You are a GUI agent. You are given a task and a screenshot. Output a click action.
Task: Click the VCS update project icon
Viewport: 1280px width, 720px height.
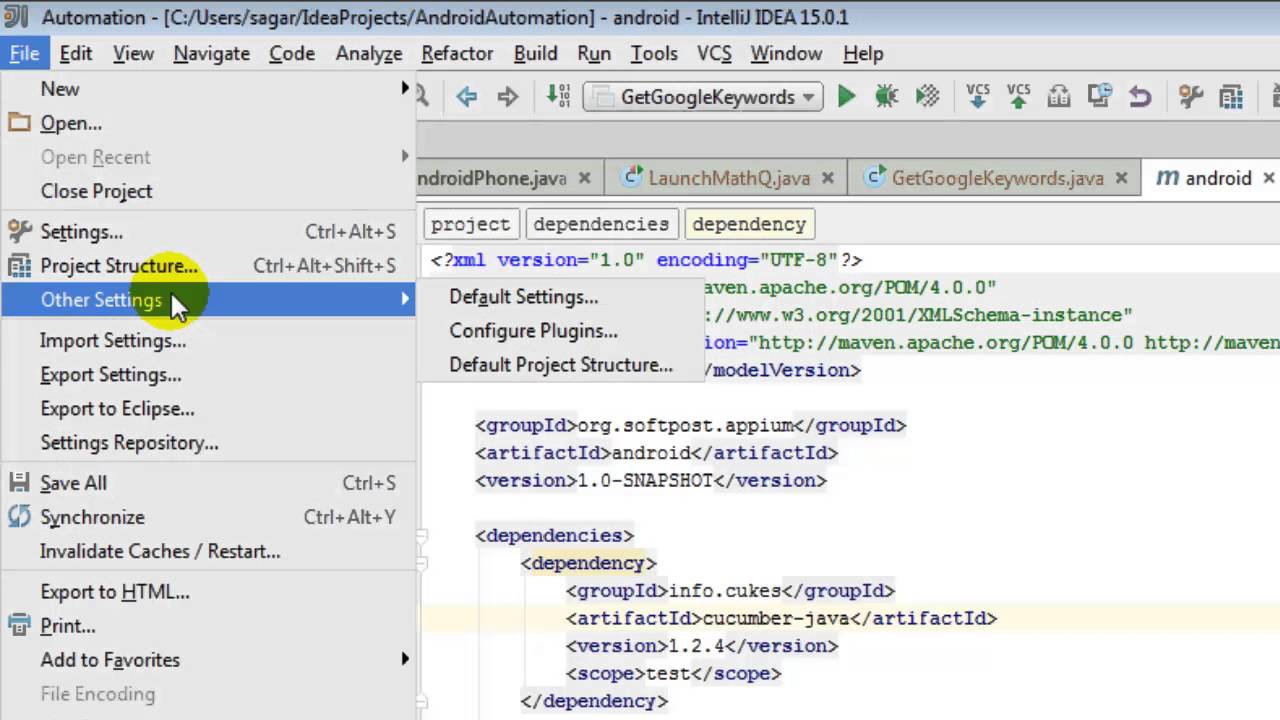[x=978, y=97]
